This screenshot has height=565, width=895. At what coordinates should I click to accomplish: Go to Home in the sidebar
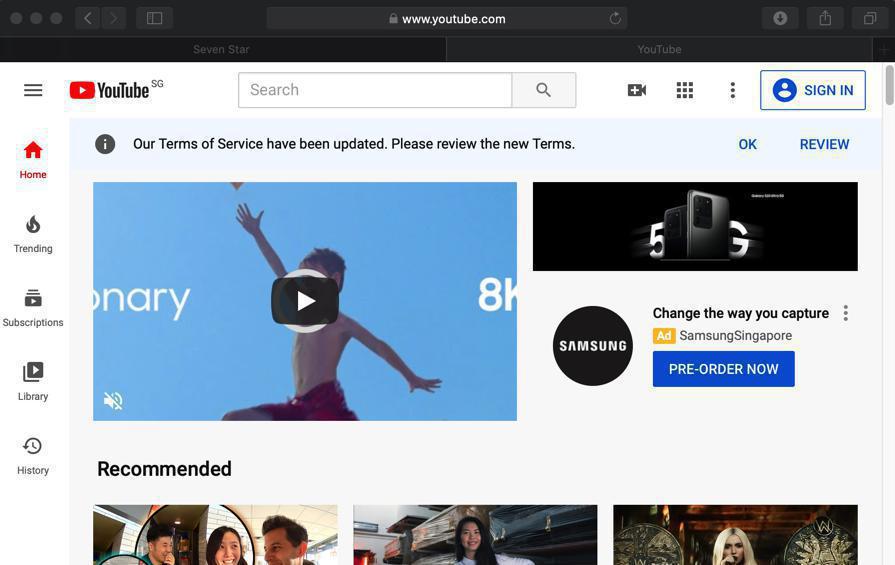33,160
